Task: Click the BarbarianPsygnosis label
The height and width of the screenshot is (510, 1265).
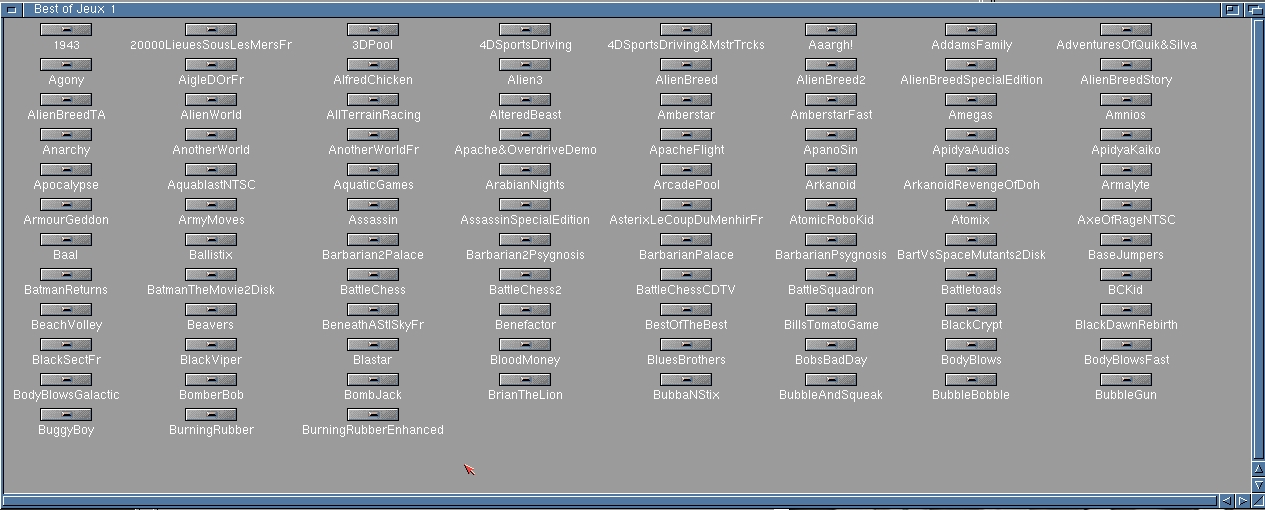Action: (831, 255)
